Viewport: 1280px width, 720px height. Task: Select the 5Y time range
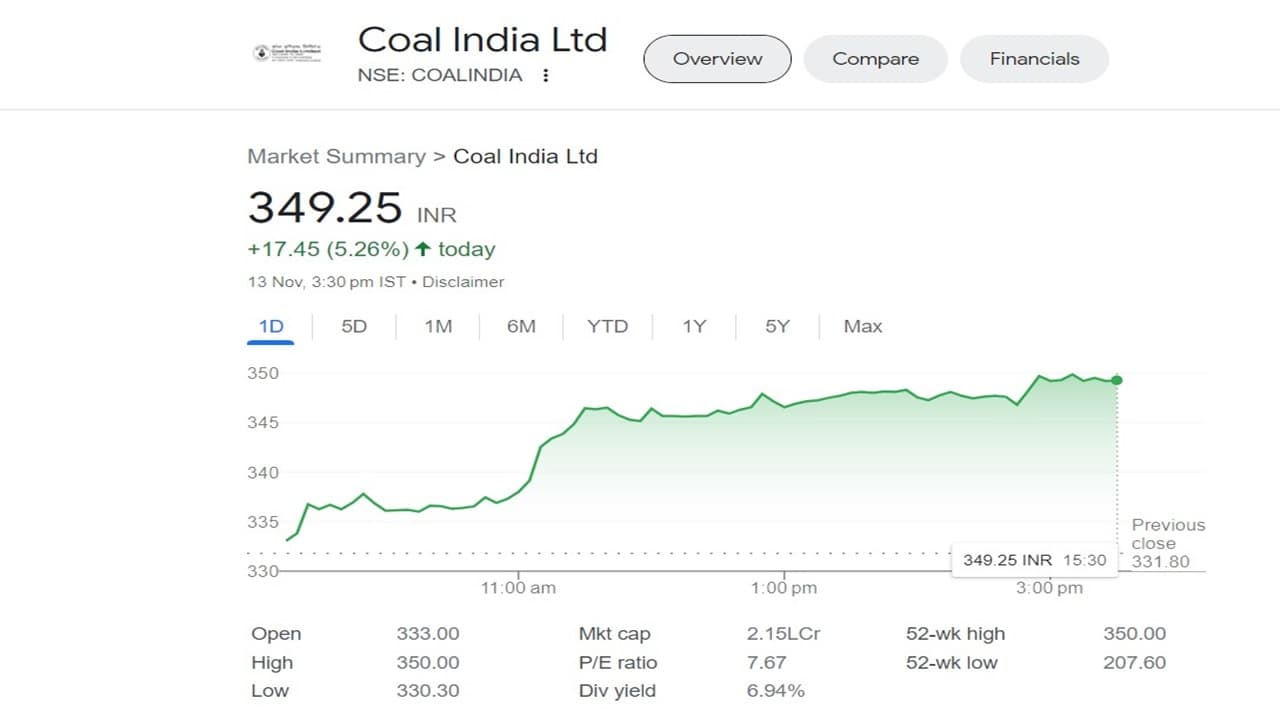tap(777, 326)
